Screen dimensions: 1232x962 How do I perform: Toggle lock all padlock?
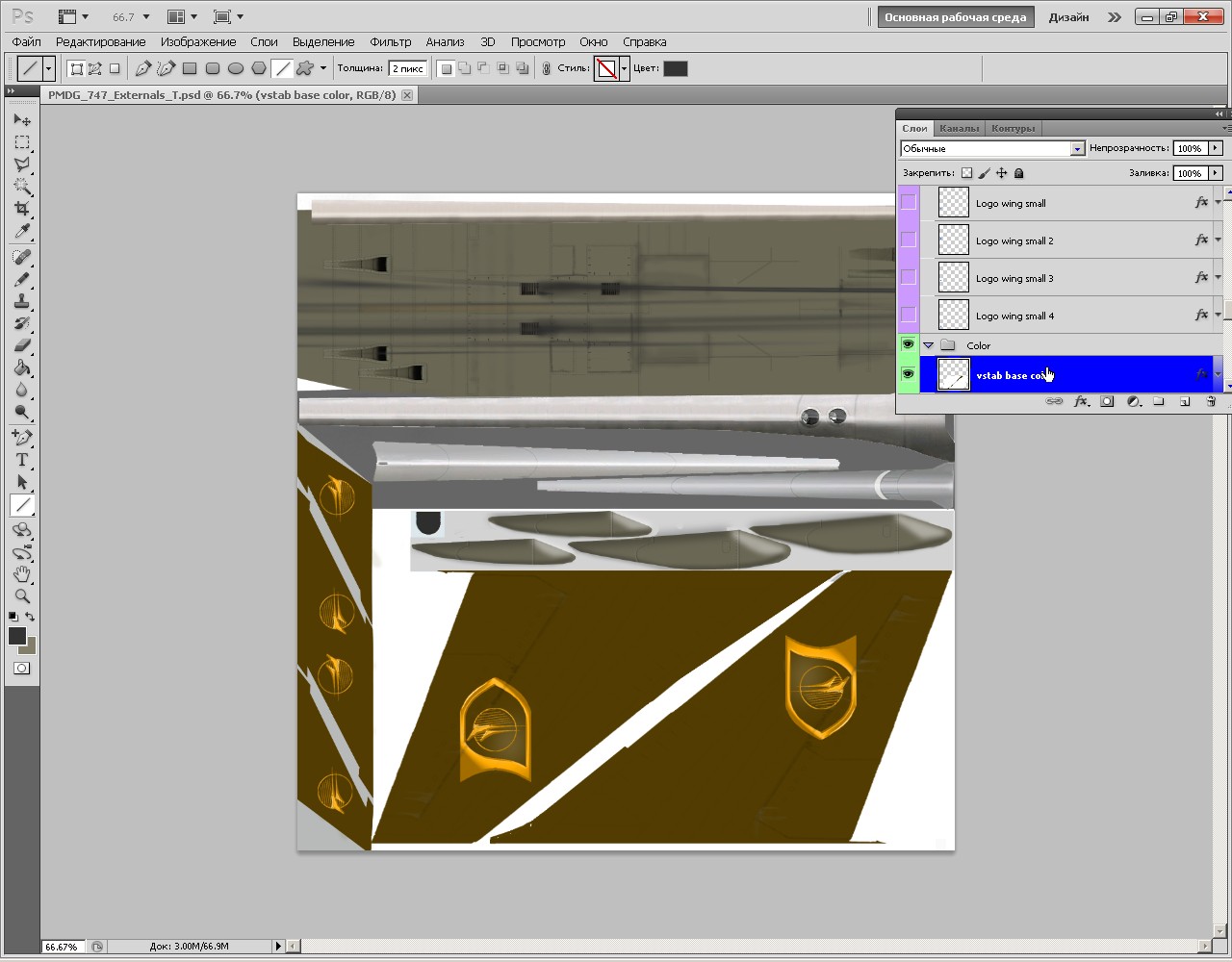[1018, 173]
